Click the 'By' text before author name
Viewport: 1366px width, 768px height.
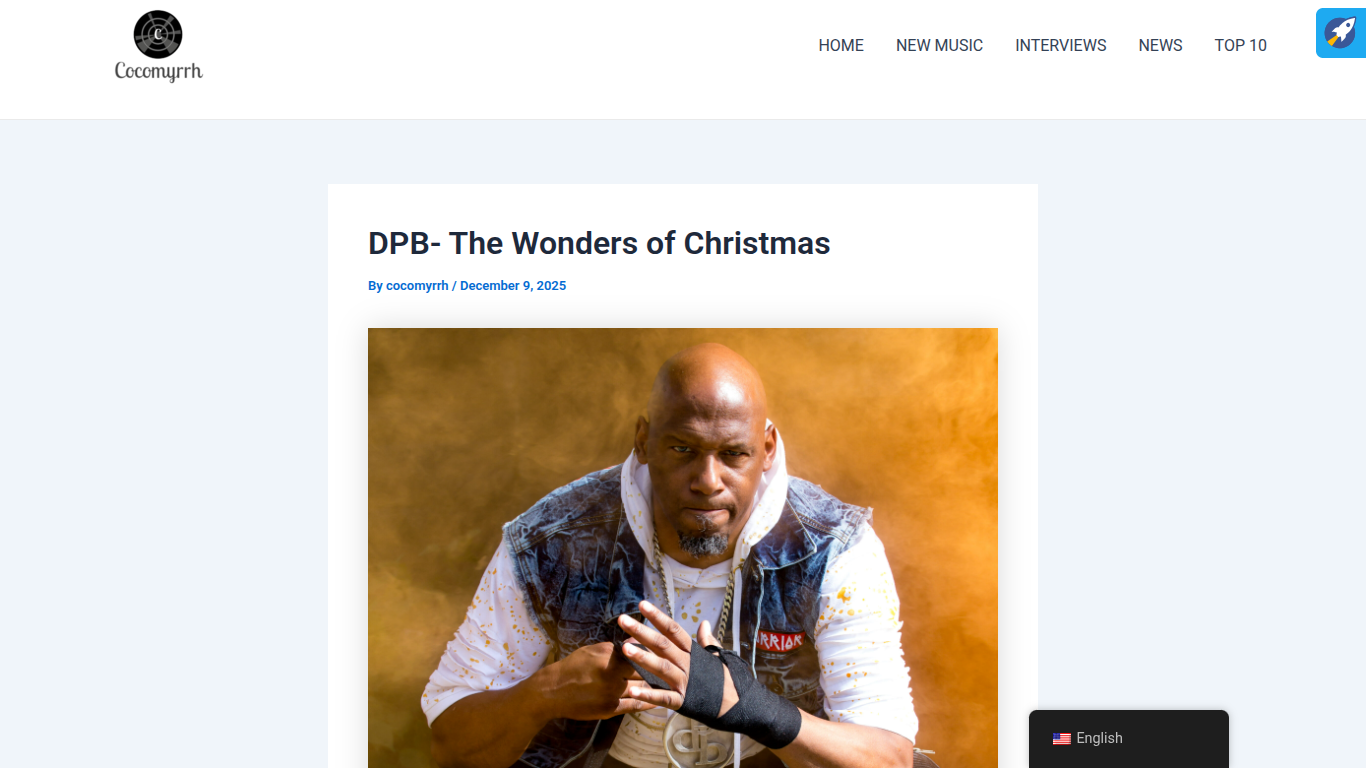[x=375, y=286]
